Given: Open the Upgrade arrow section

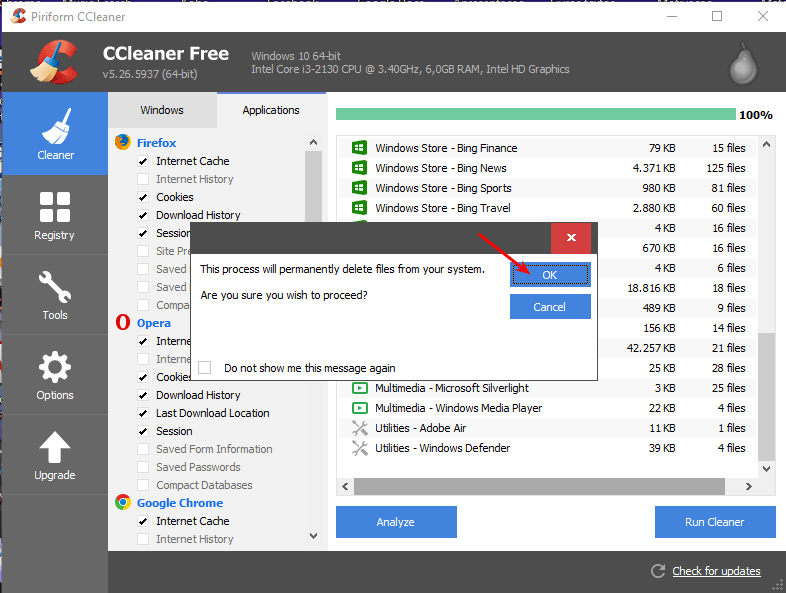Looking at the screenshot, I should [55, 455].
